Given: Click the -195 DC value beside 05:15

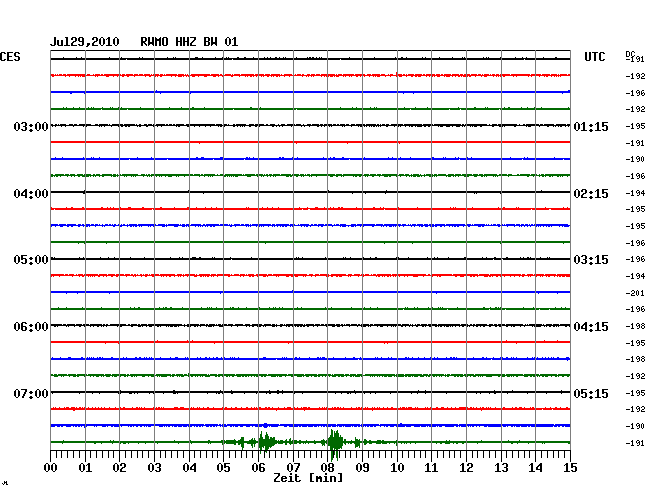Looking at the screenshot, I should pos(635,393).
